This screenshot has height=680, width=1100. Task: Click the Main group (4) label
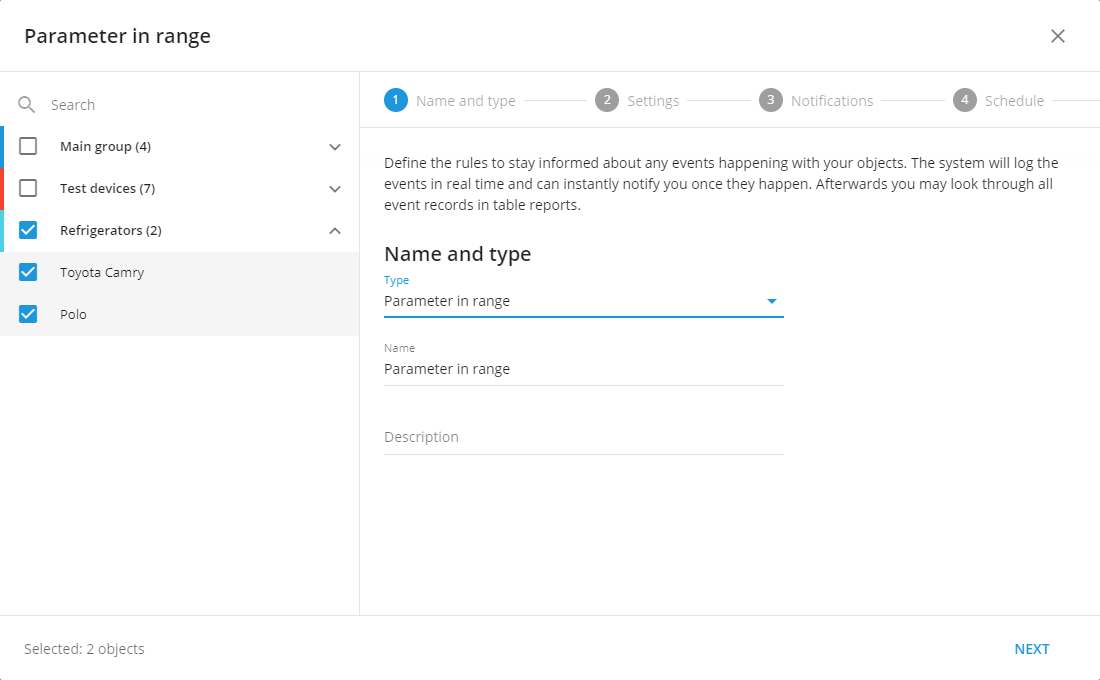coord(105,147)
